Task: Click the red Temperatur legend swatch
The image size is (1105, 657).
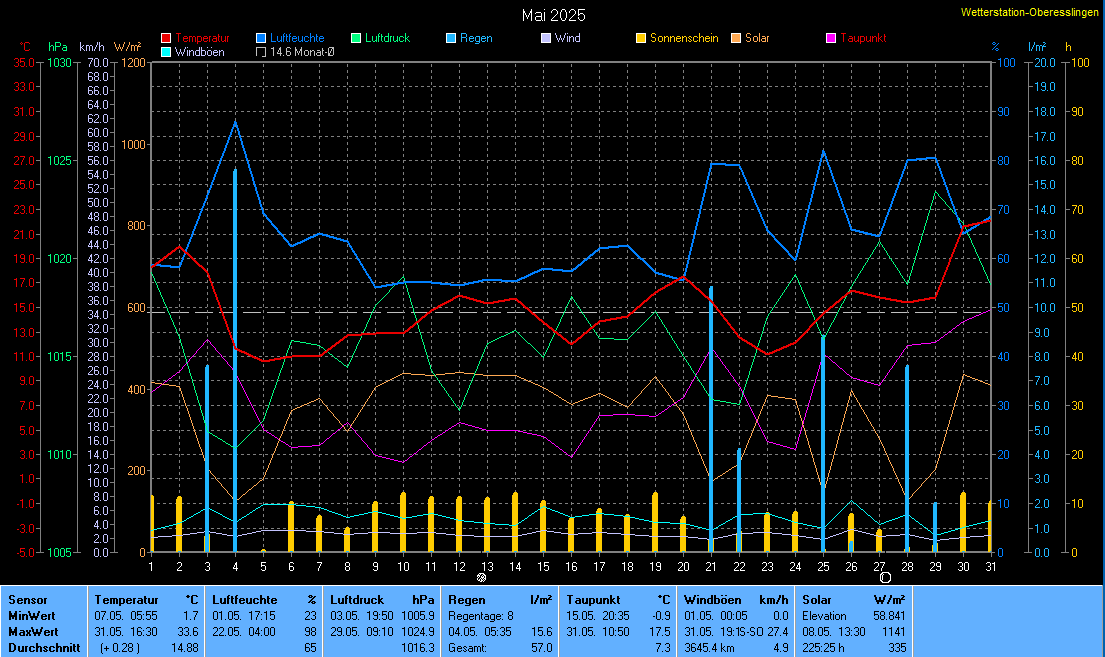Action: [x=166, y=38]
